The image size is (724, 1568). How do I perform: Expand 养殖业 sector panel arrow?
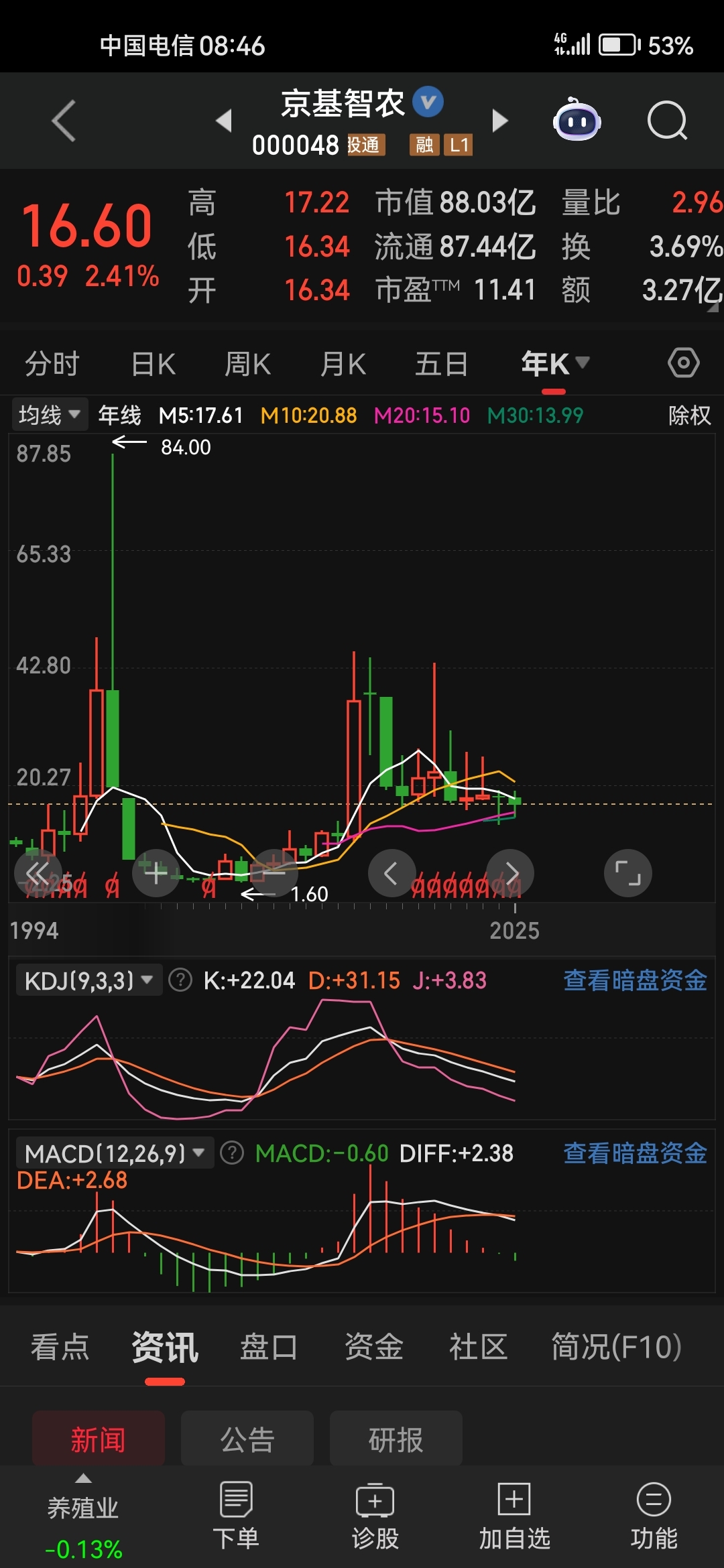(83, 1479)
